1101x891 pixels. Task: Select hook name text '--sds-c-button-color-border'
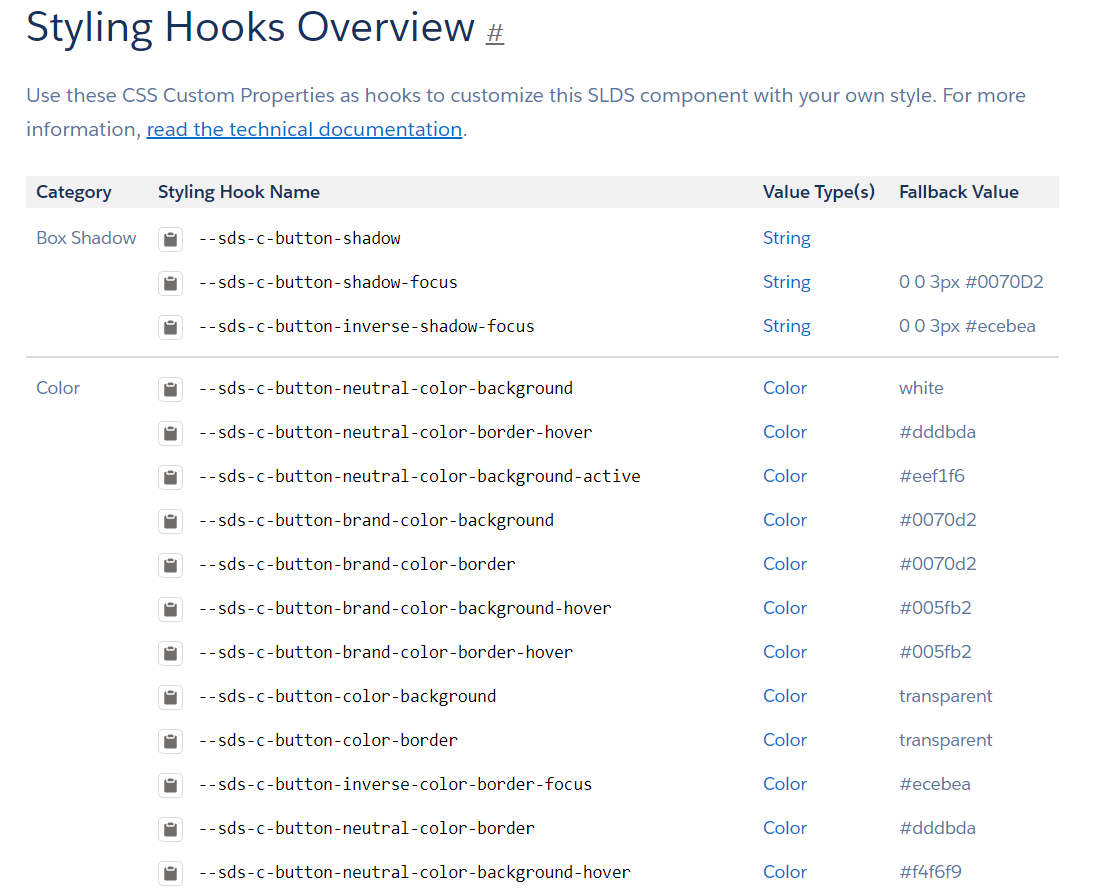pyautogui.click(x=329, y=741)
